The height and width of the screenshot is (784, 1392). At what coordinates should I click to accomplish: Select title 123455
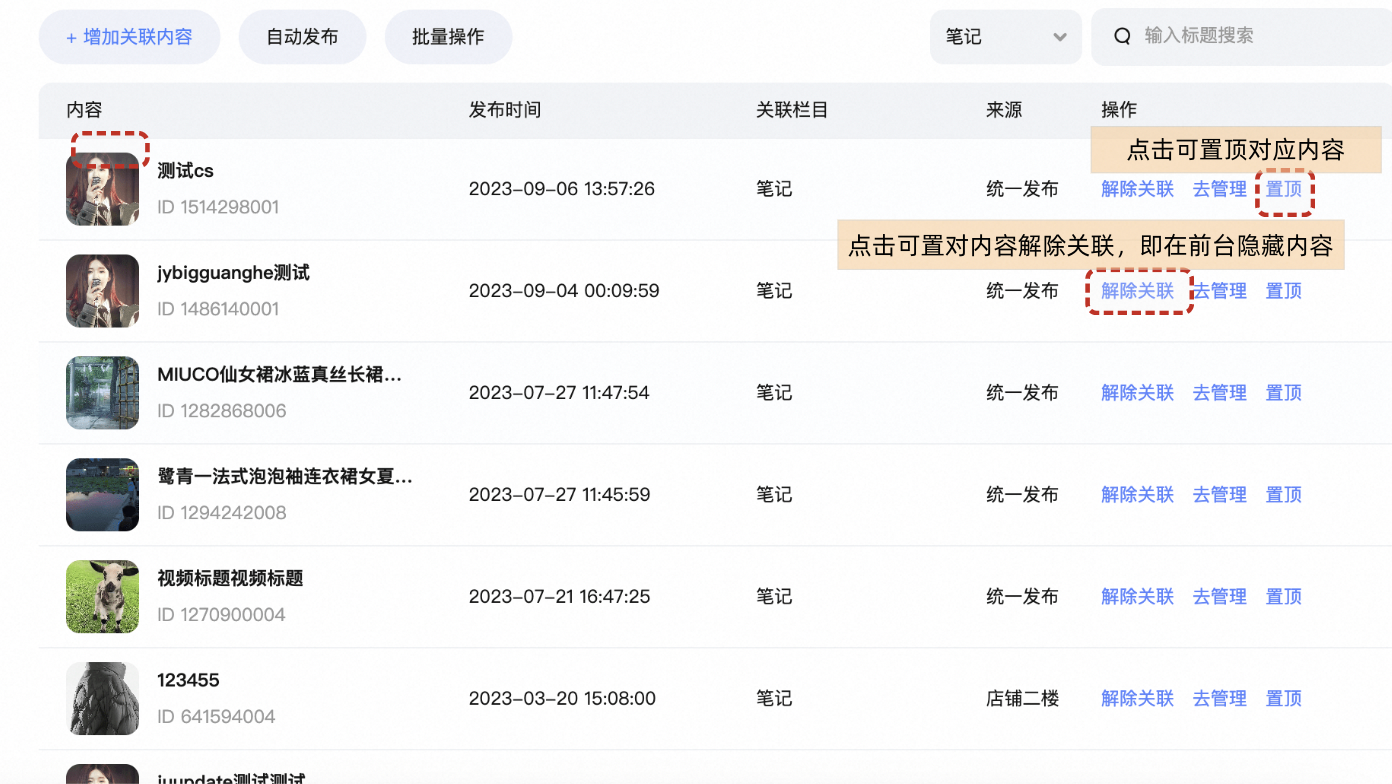[x=188, y=681]
